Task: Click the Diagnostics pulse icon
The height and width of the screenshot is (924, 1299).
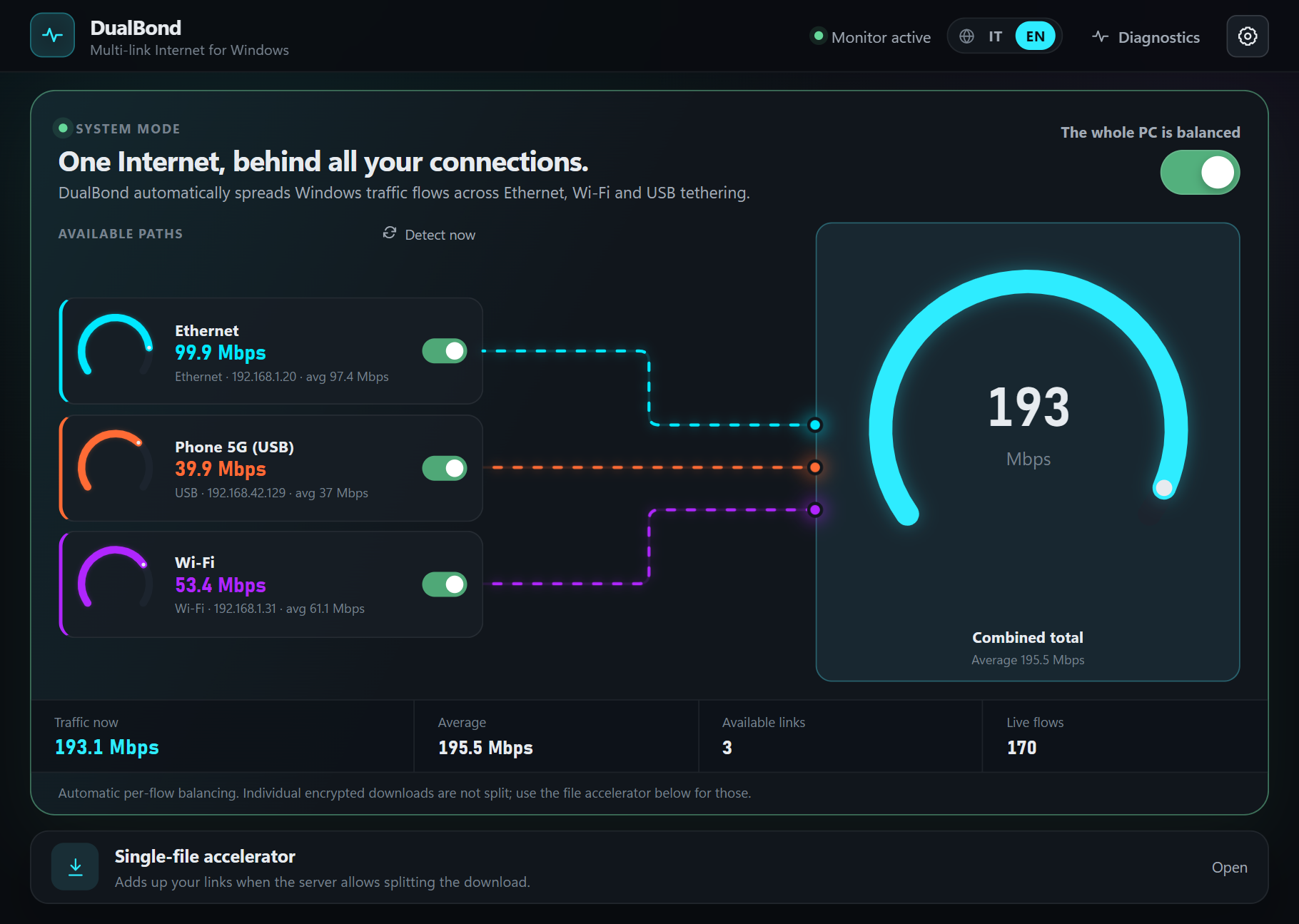Action: [1100, 36]
